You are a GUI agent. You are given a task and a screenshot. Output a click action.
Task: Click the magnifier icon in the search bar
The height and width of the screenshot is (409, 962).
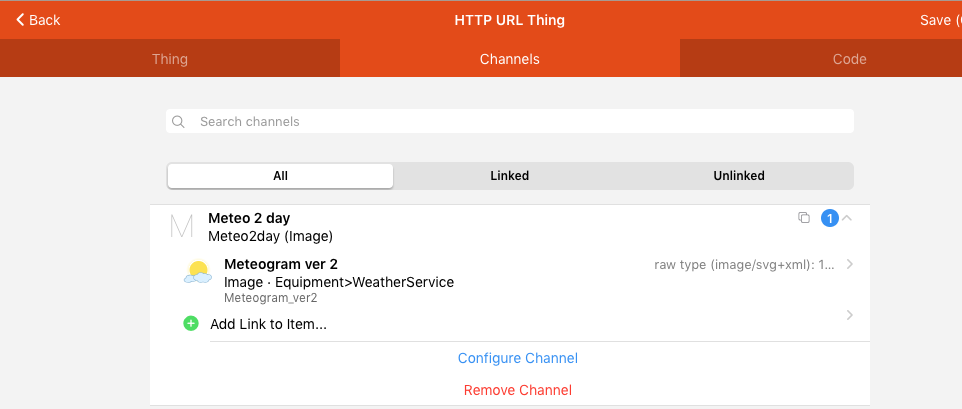(179, 122)
